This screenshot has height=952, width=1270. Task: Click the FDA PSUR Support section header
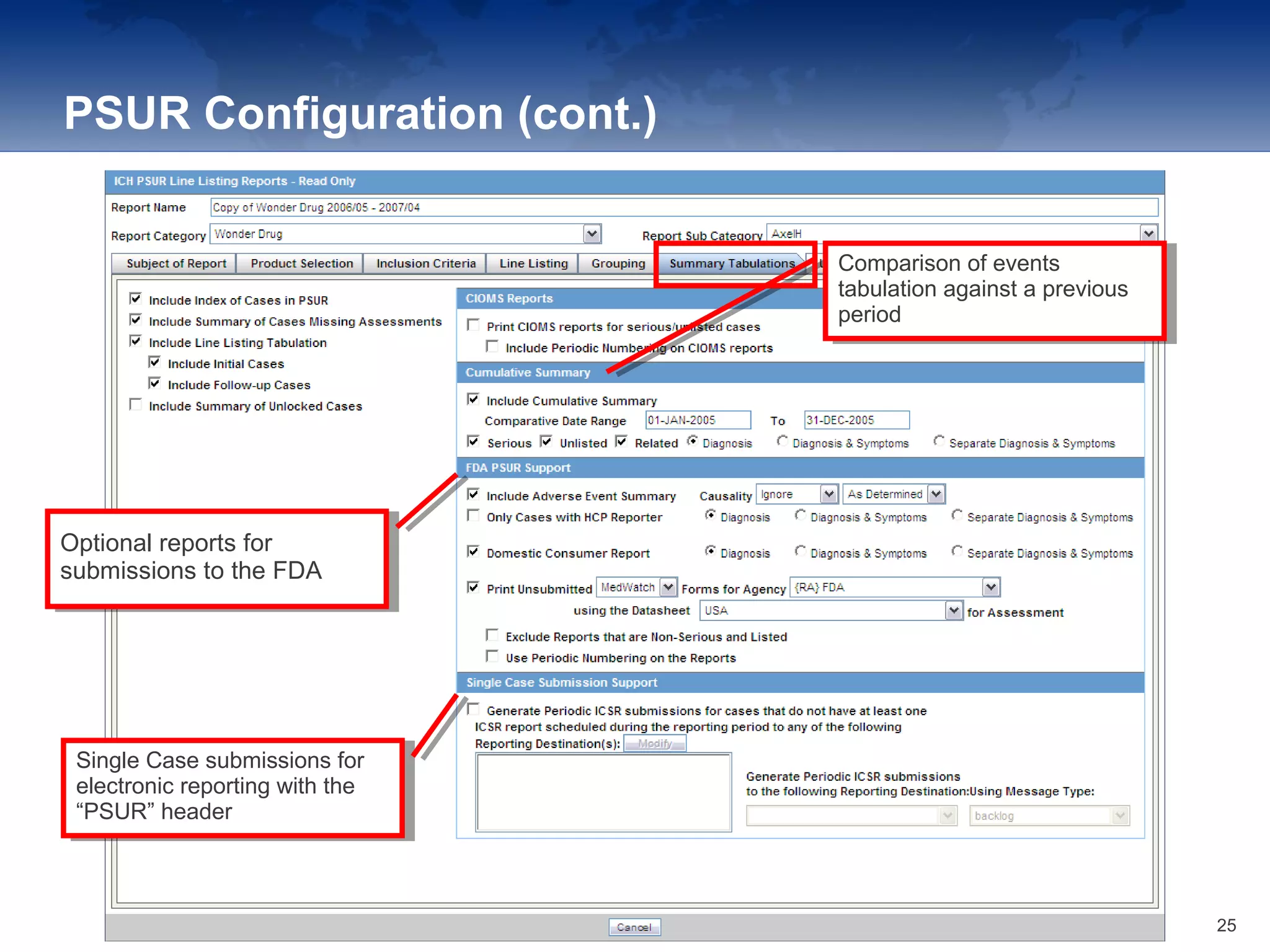[x=801, y=468]
